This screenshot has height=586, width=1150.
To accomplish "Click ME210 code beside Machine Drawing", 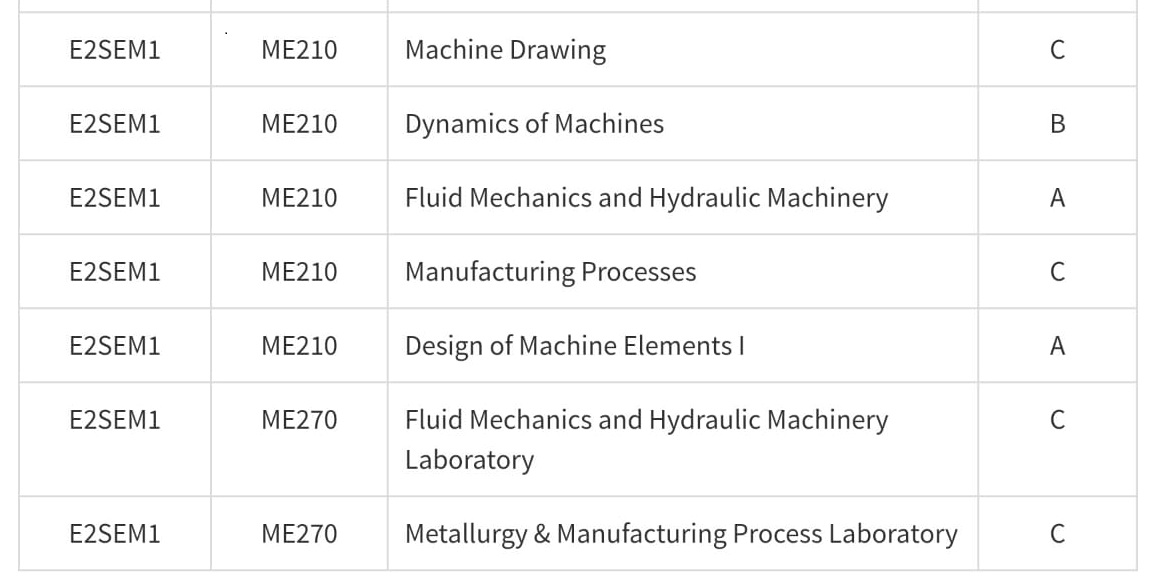I will [299, 50].
